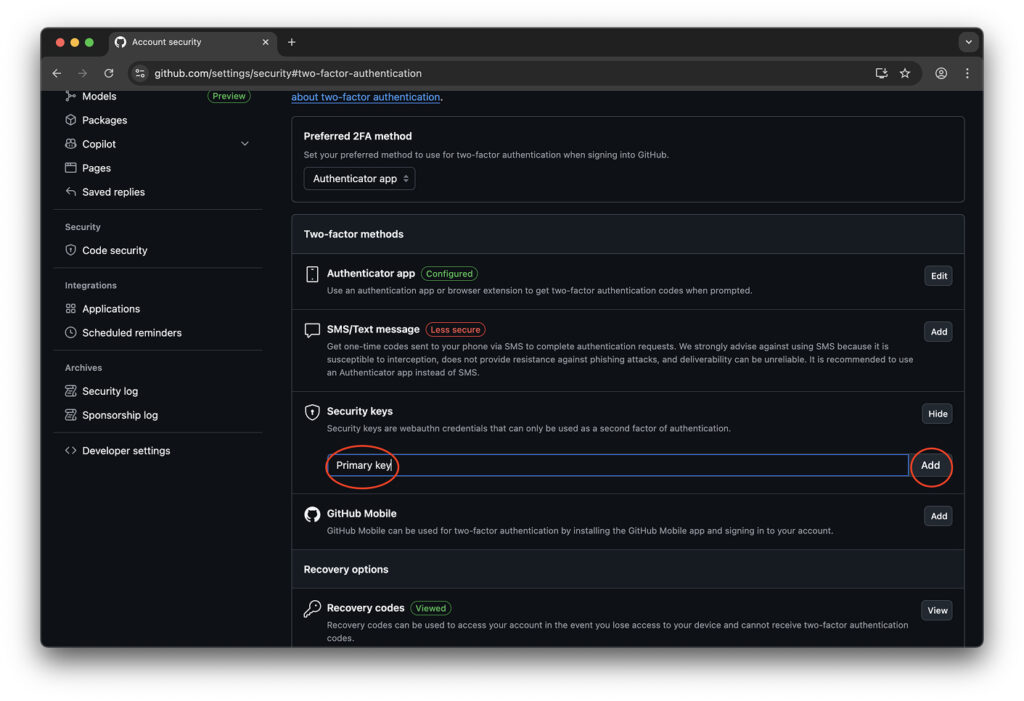Click the security key nickname input field
This screenshot has width=1024, height=701.
(617, 465)
